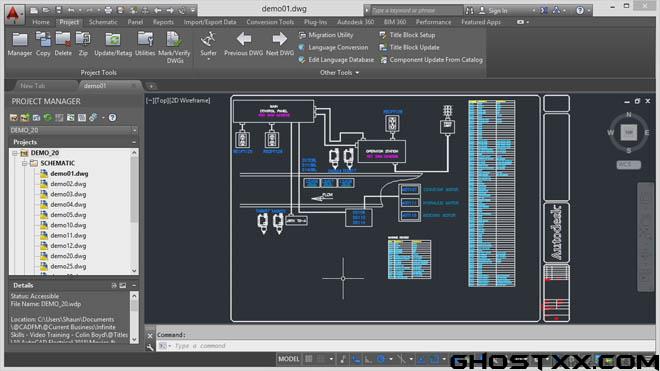This screenshot has height=371, width=660.
Task: Open Language Conversion tool
Action: [333, 48]
